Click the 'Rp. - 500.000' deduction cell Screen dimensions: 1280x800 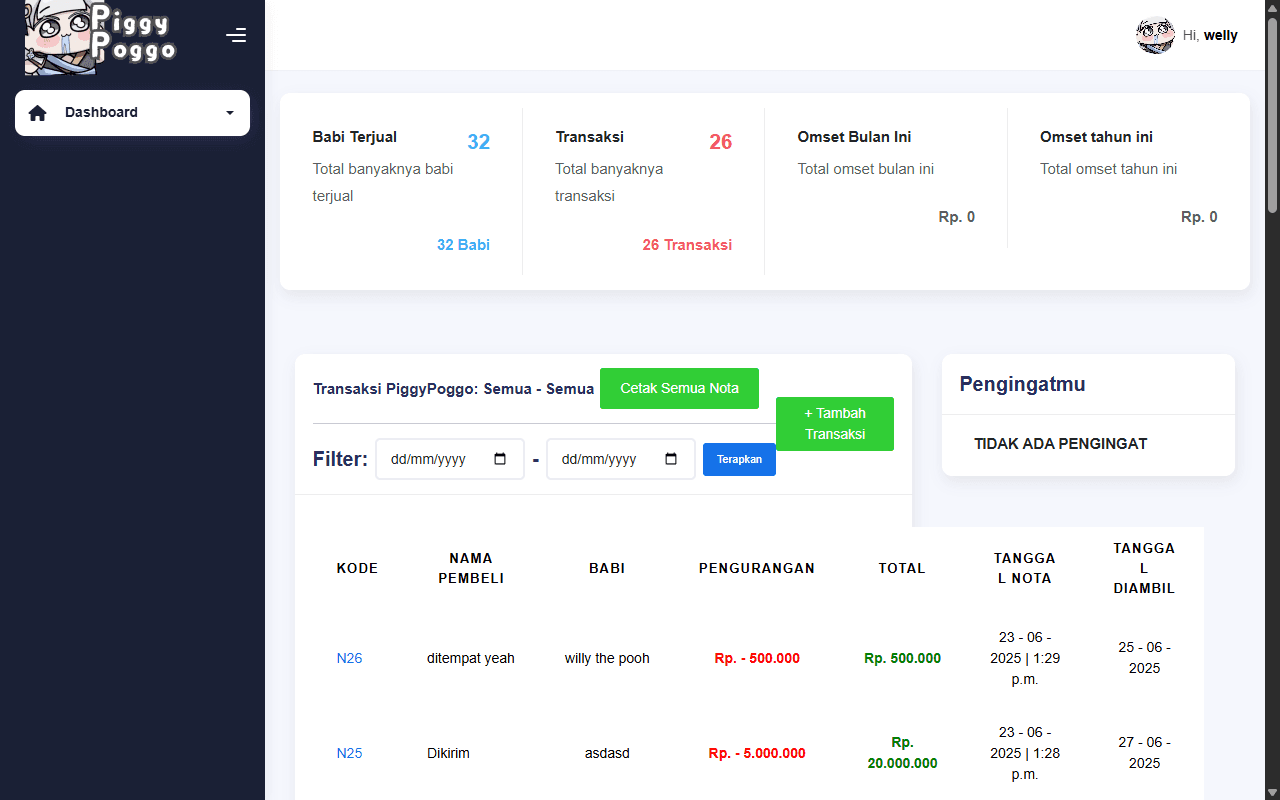pyautogui.click(x=757, y=658)
